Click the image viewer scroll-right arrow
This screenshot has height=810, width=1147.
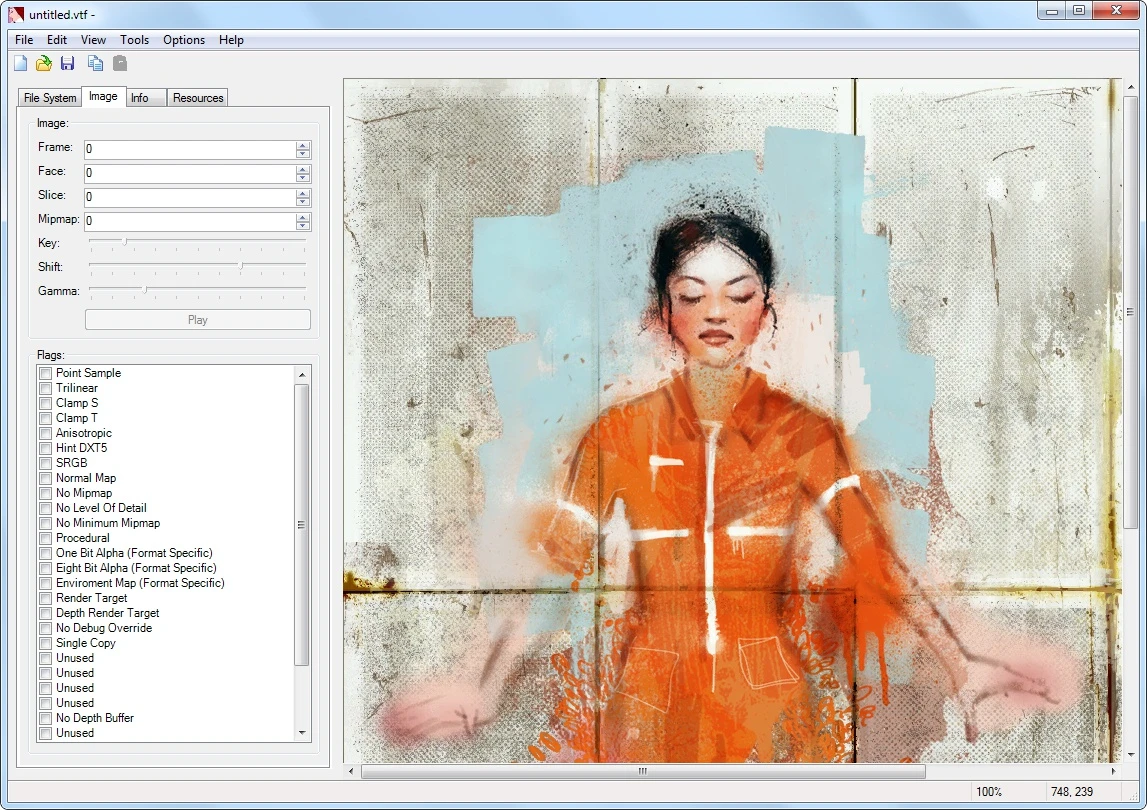coord(1113,771)
